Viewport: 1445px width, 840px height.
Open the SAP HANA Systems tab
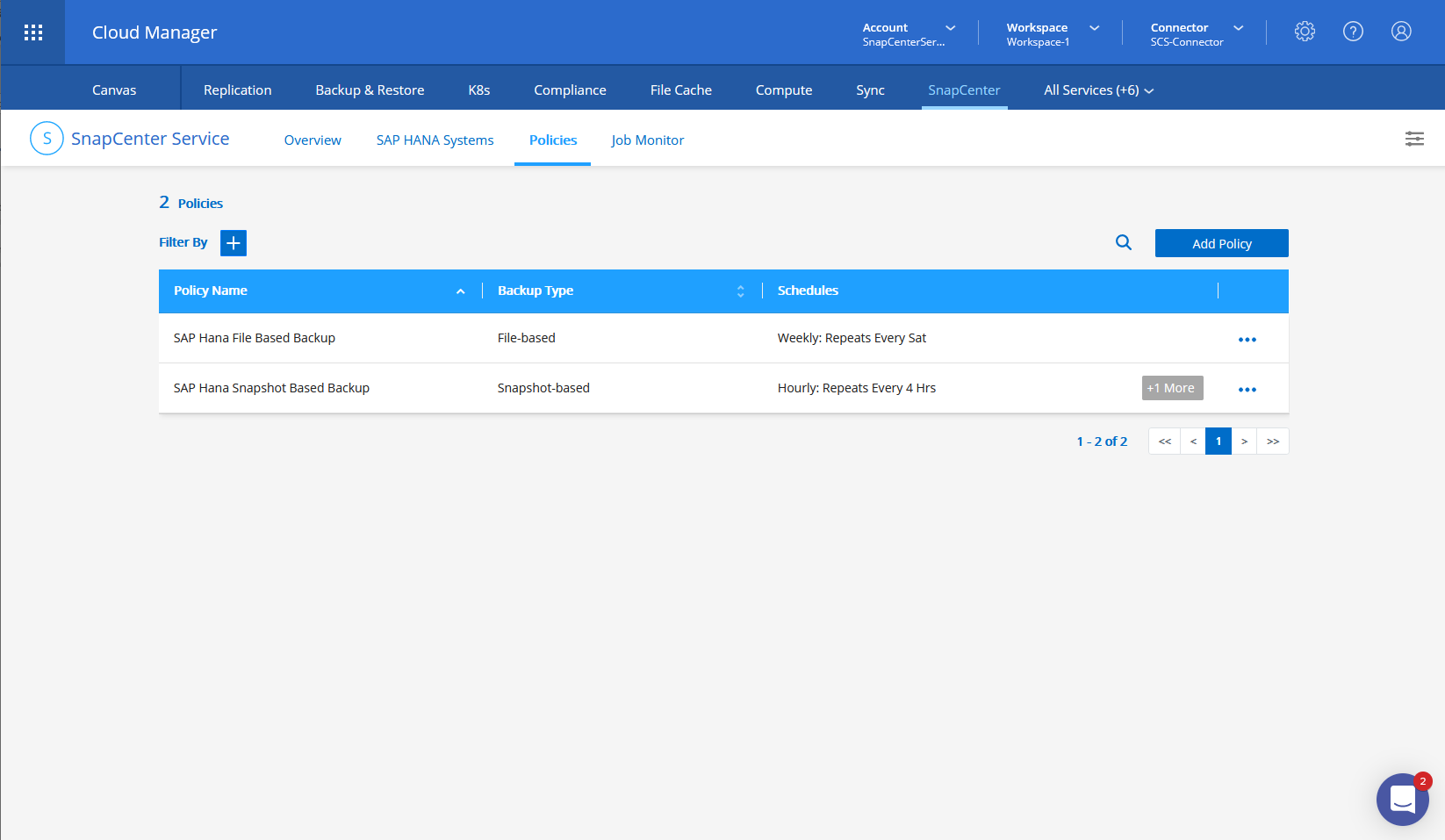tap(435, 140)
